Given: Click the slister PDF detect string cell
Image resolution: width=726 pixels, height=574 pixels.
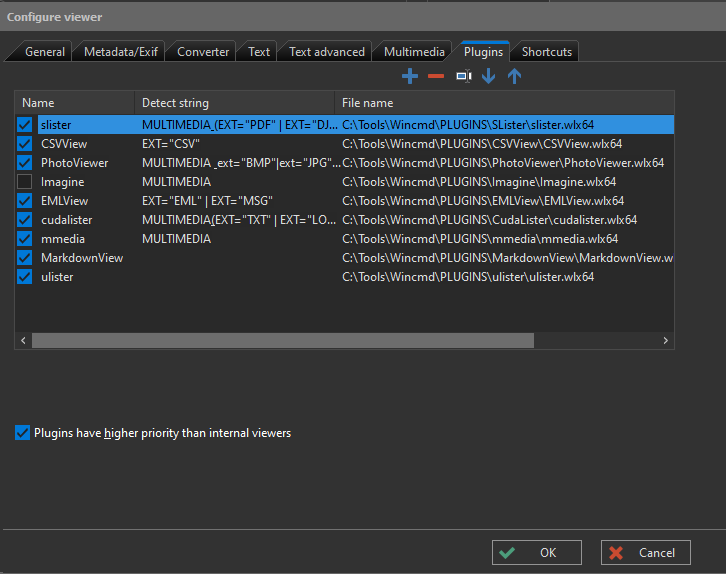Looking at the screenshot, I should coord(240,125).
